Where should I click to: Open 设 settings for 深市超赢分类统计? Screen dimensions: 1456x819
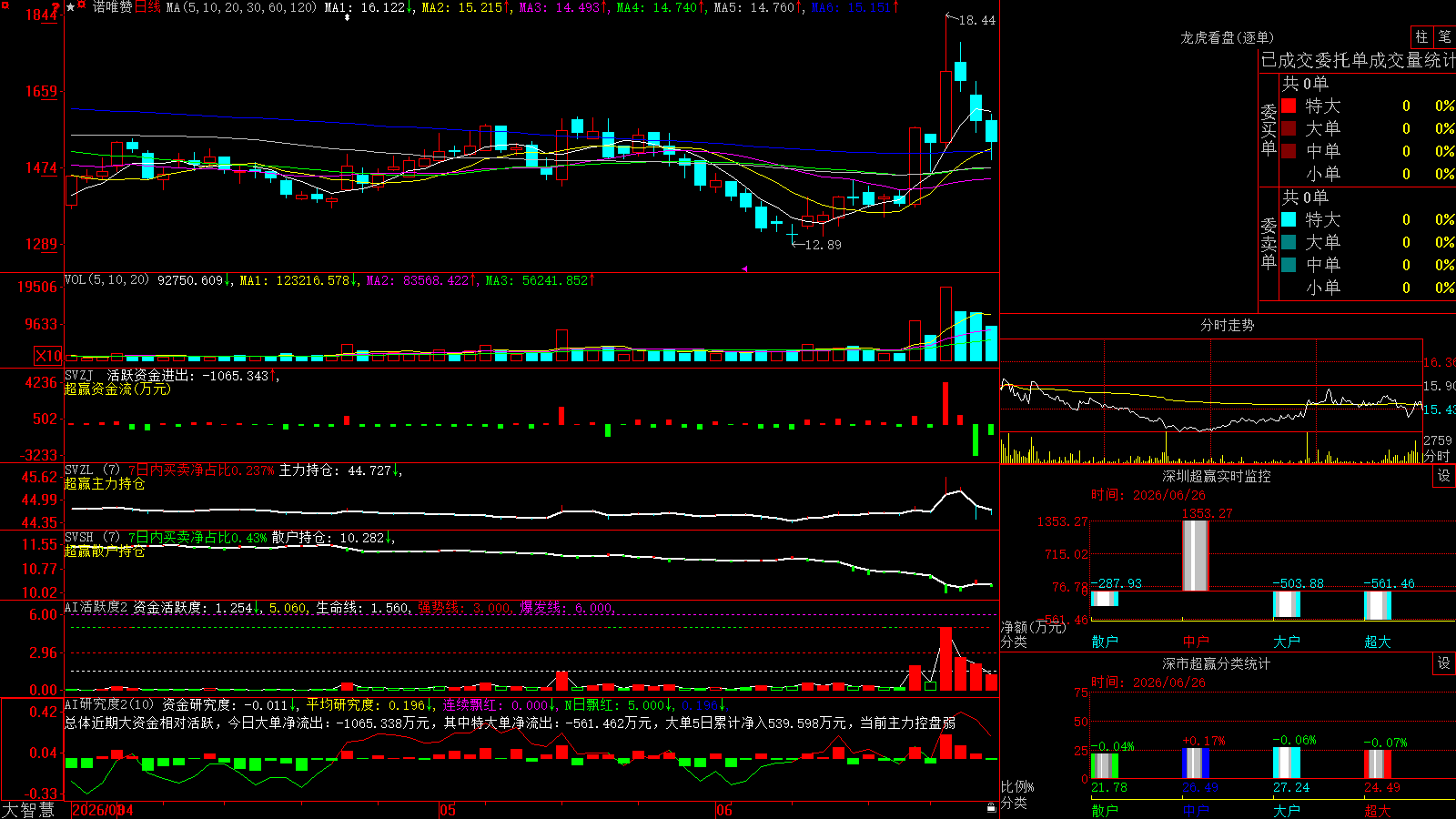(1444, 663)
